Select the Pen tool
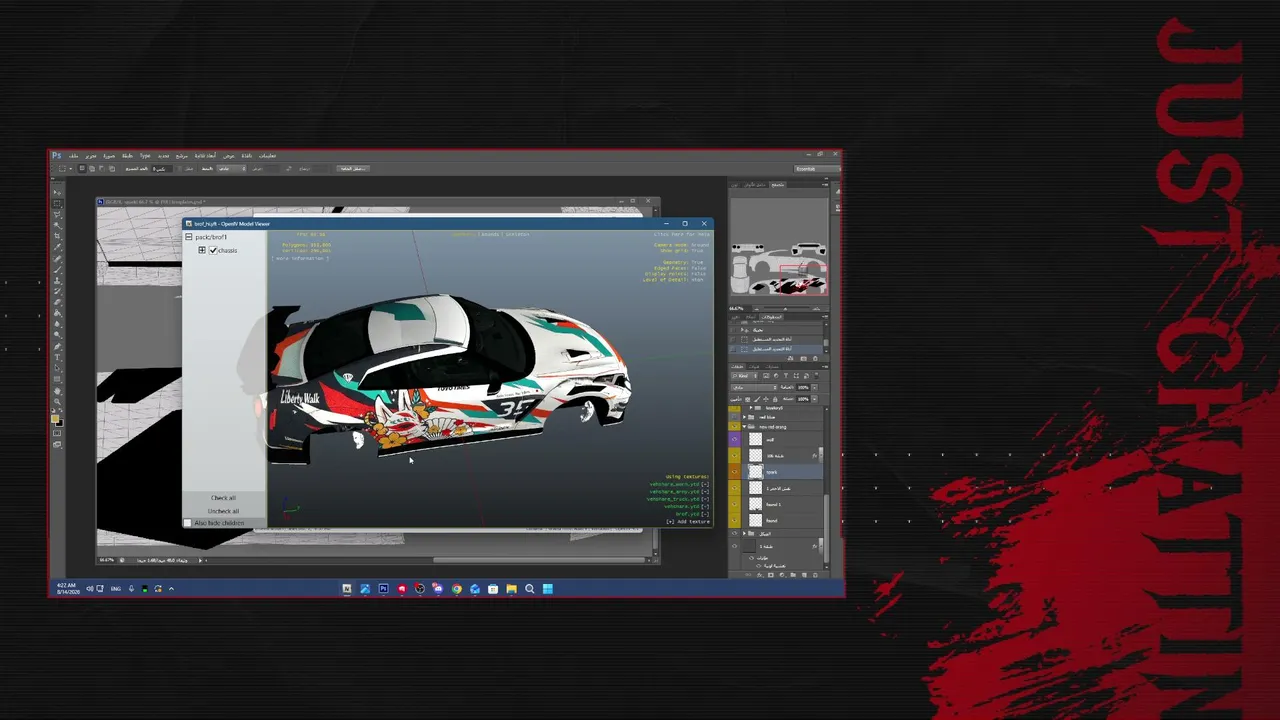This screenshot has height=720, width=1280. point(57,347)
